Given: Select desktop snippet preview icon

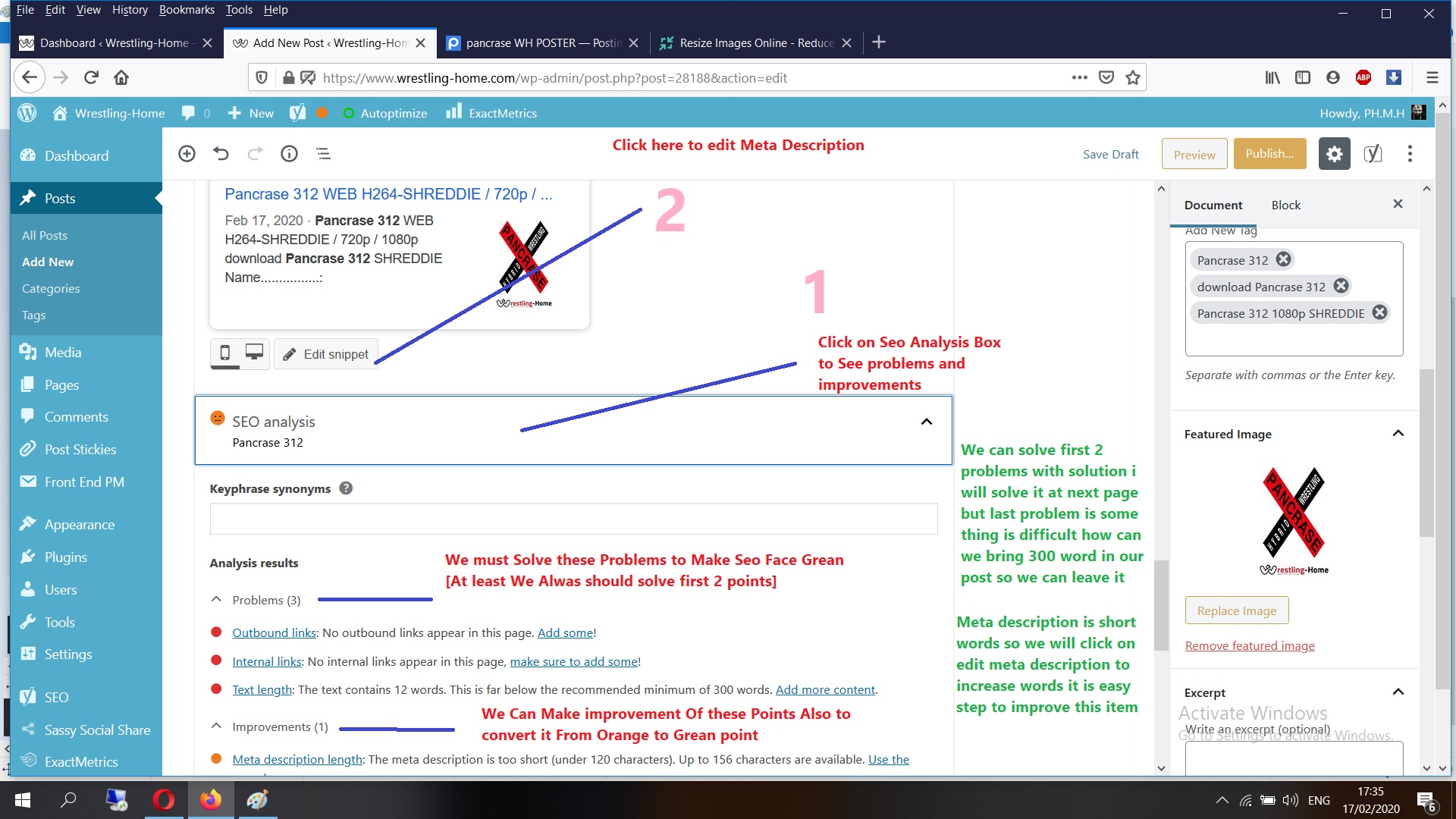Looking at the screenshot, I should [x=254, y=353].
